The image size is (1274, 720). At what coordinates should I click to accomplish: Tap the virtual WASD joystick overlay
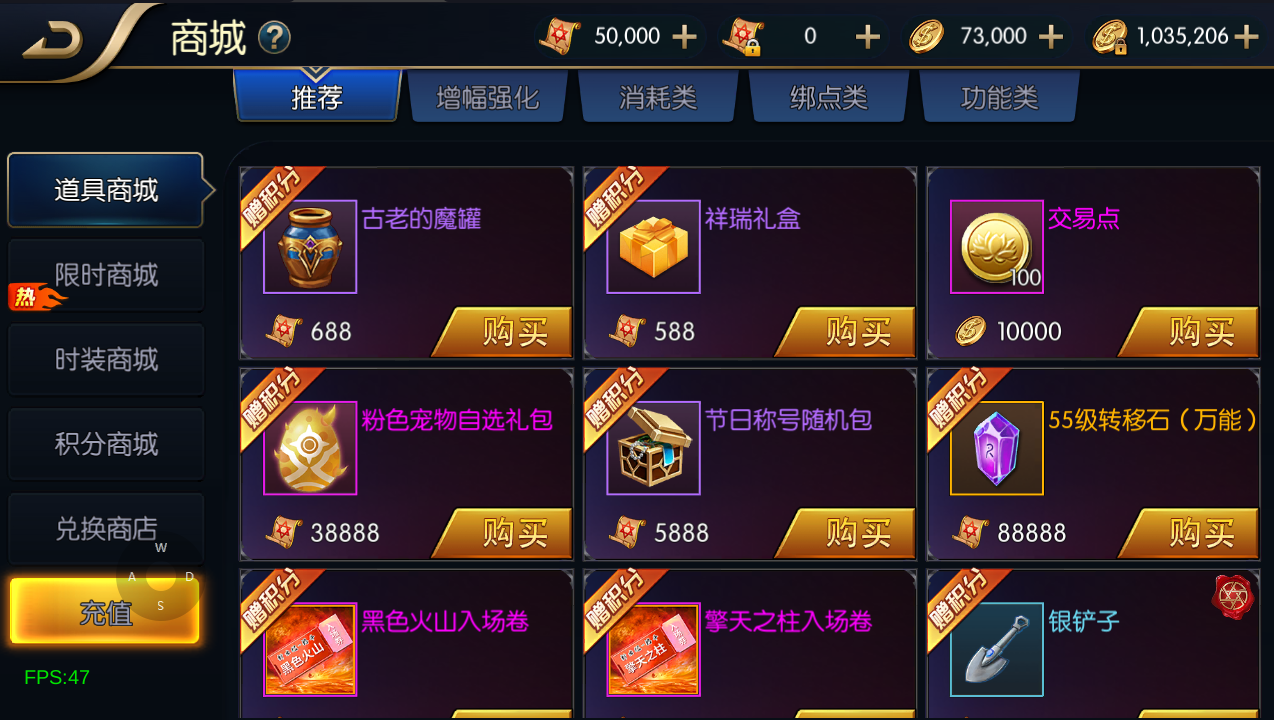pos(161,576)
